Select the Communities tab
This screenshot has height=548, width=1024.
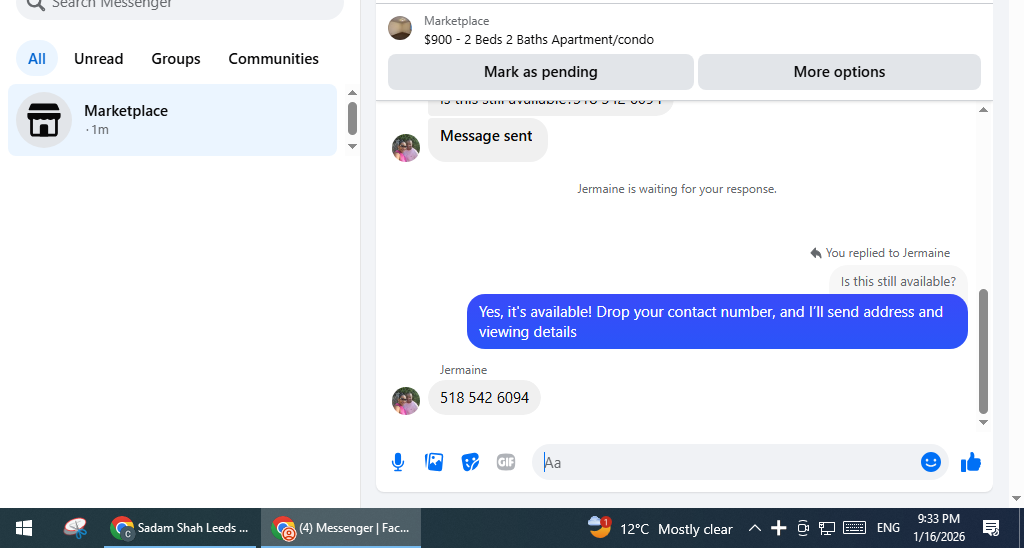[274, 59]
